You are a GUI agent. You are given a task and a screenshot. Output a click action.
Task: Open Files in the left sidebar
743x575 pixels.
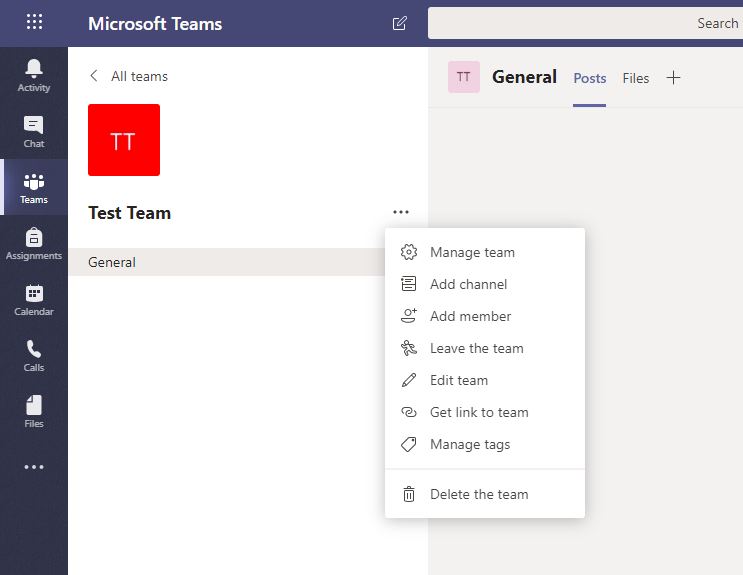(x=34, y=411)
